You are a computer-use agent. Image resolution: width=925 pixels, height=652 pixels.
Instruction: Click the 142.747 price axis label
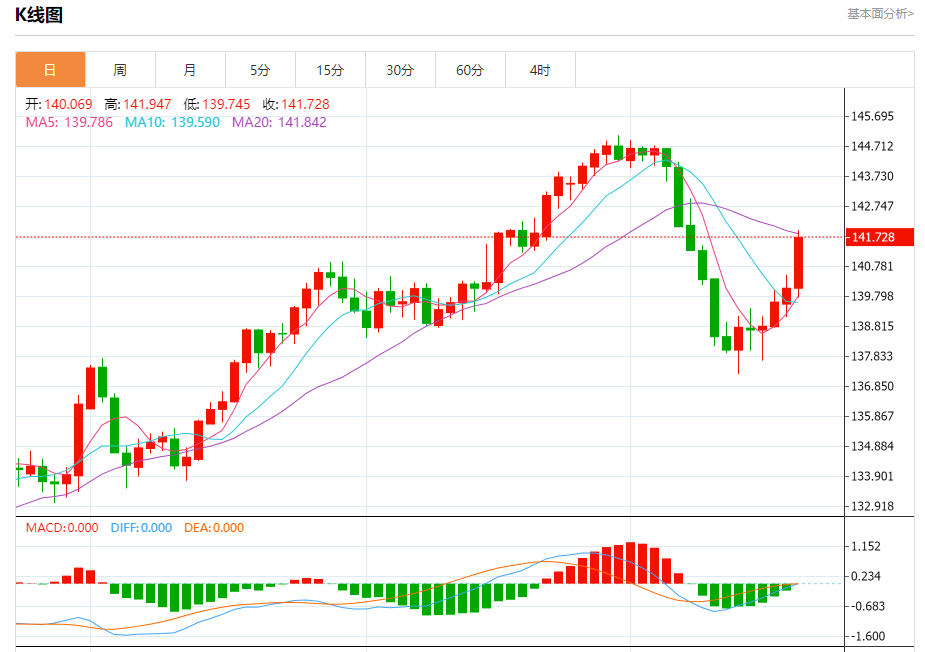pos(872,207)
